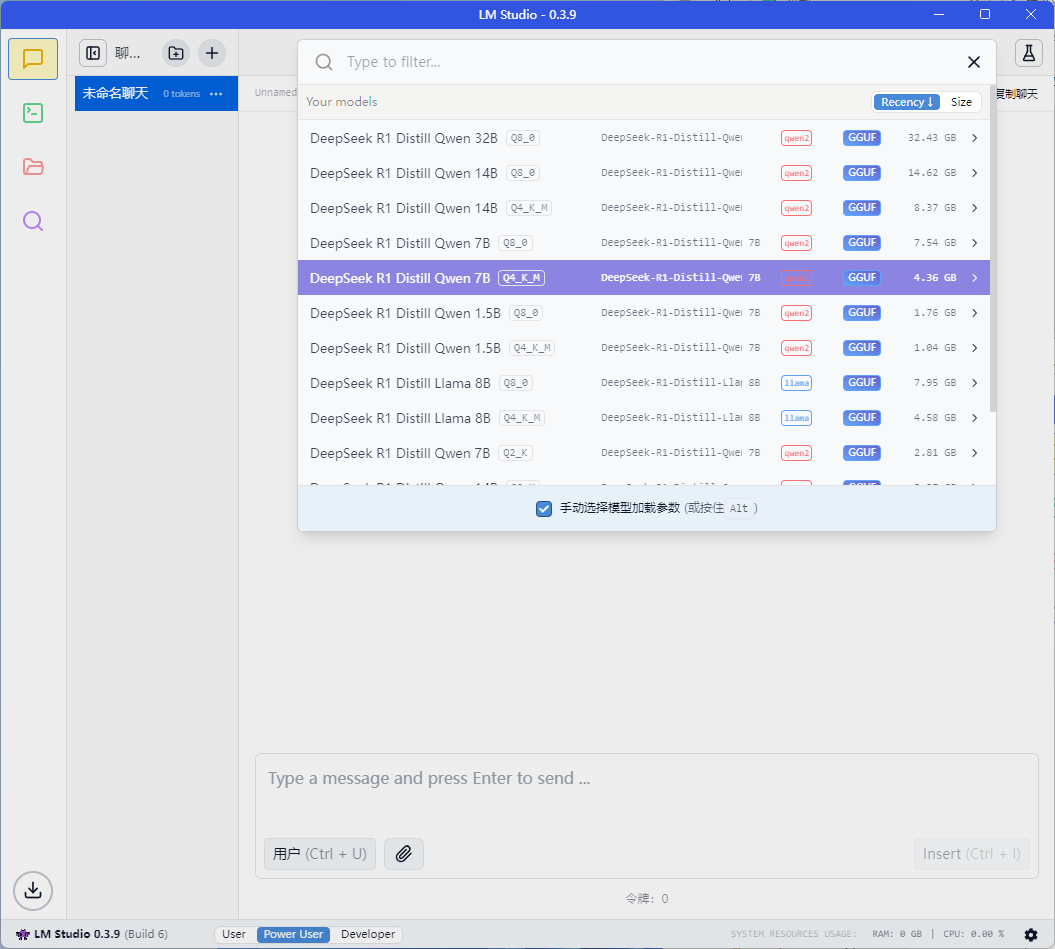Click GGUF badge on Qwen 7B Q2_K row
Image resolution: width=1055 pixels, height=949 pixels.
862,453
